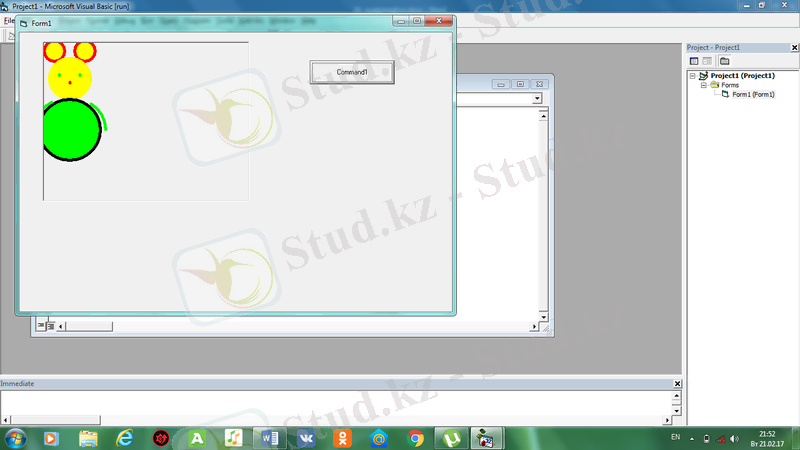
Task: Click the View Code icon in Project panel
Action: pos(693,61)
